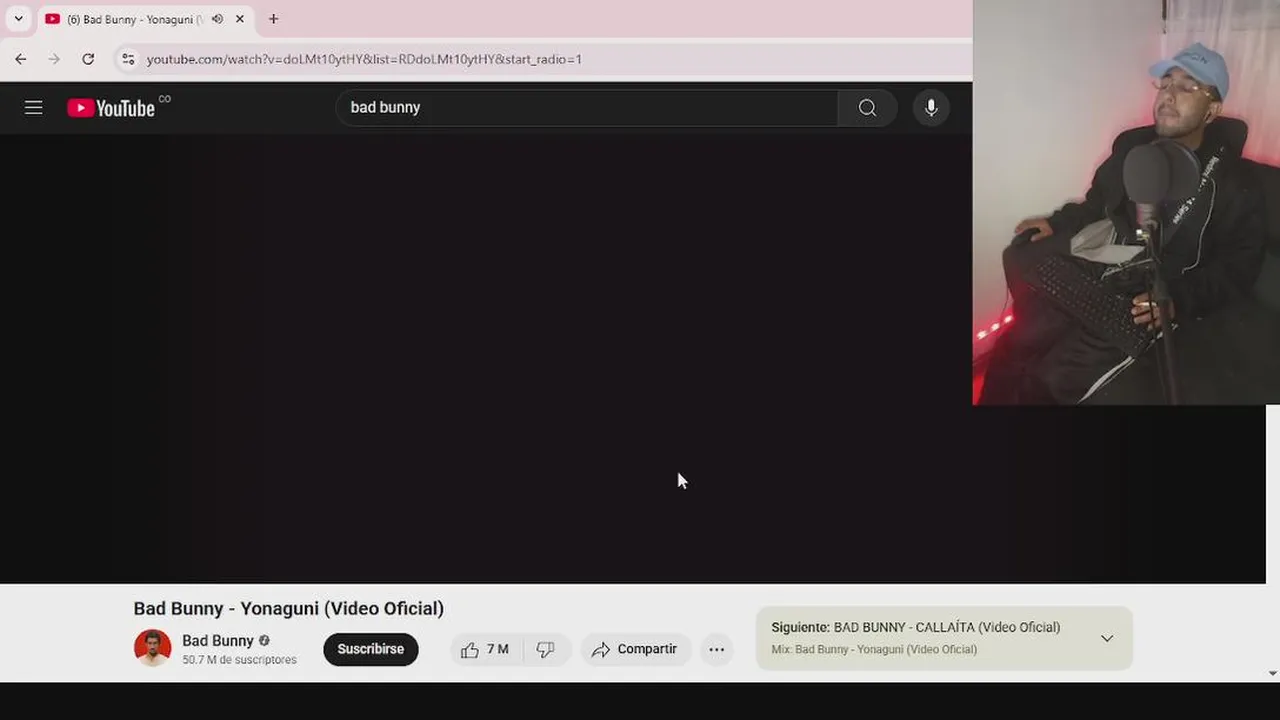Image resolution: width=1280 pixels, height=720 pixels.
Task: Click the webcam overlay of the streamer
Action: click(1126, 202)
